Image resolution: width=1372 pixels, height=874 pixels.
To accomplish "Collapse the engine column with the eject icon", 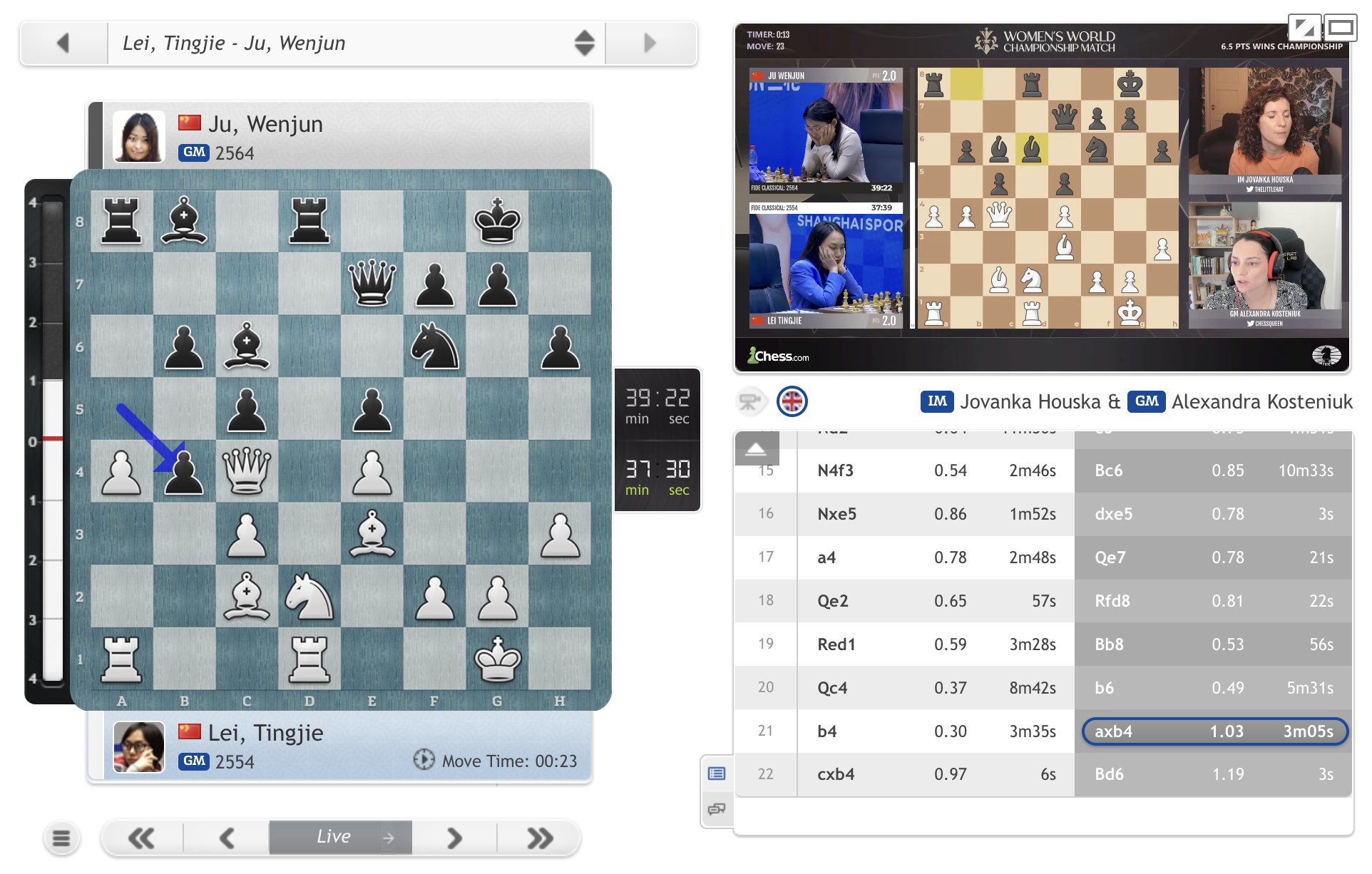I will click(756, 449).
